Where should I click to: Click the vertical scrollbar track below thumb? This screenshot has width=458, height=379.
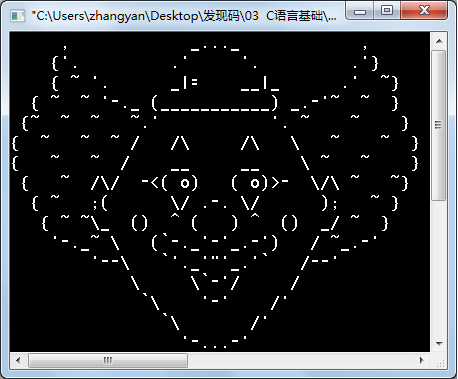(439, 267)
